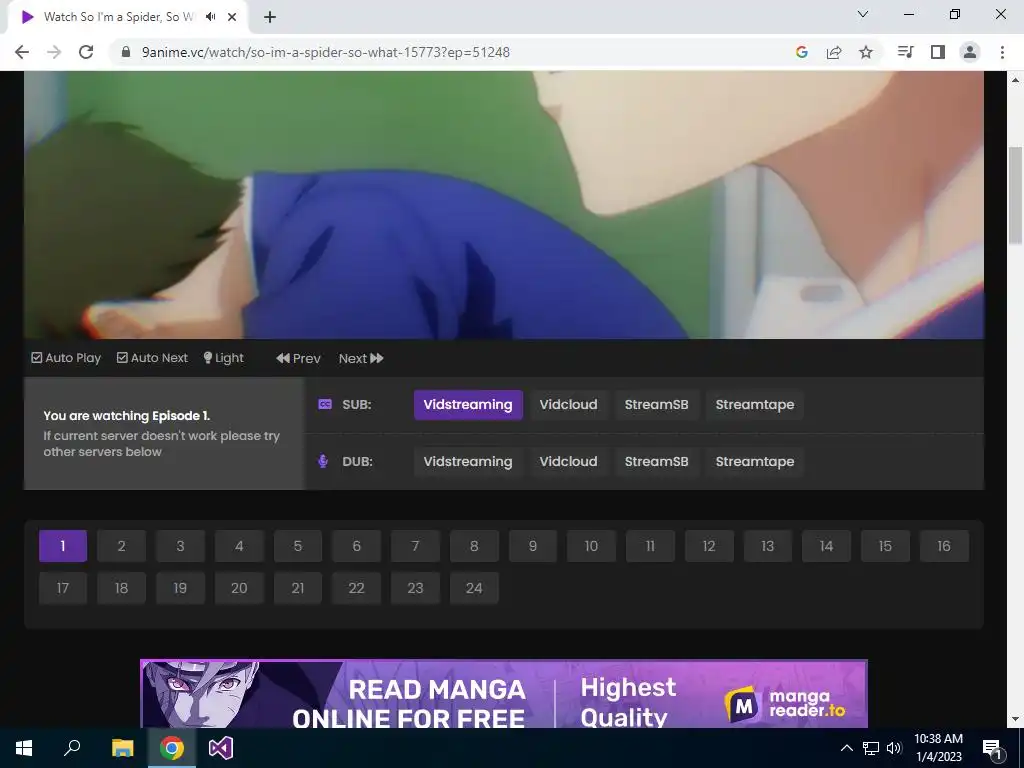Select DUB Vidcloud server
Viewport: 1024px width, 768px height.
click(568, 462)
